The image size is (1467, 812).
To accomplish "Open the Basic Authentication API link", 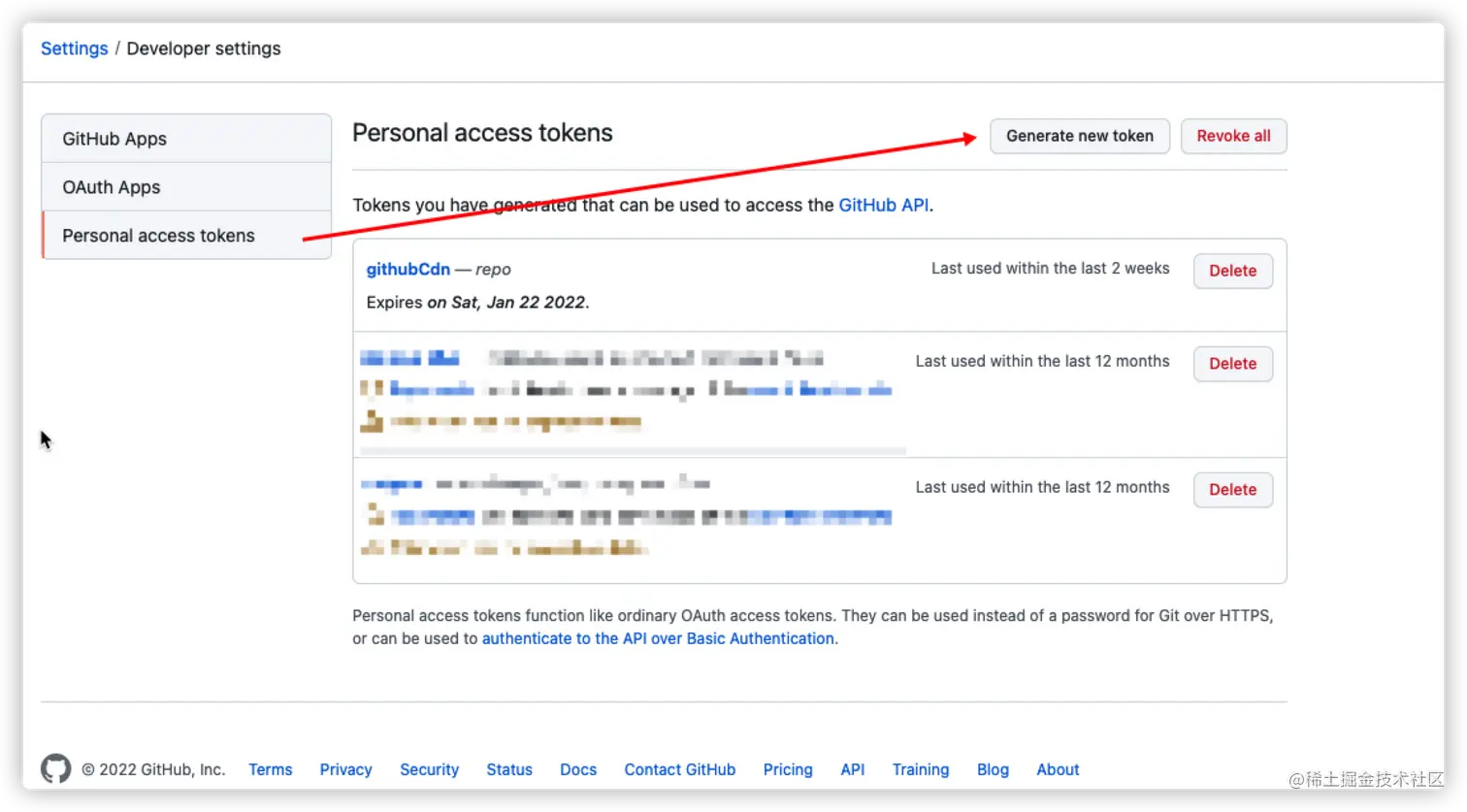I will (658, 638).
